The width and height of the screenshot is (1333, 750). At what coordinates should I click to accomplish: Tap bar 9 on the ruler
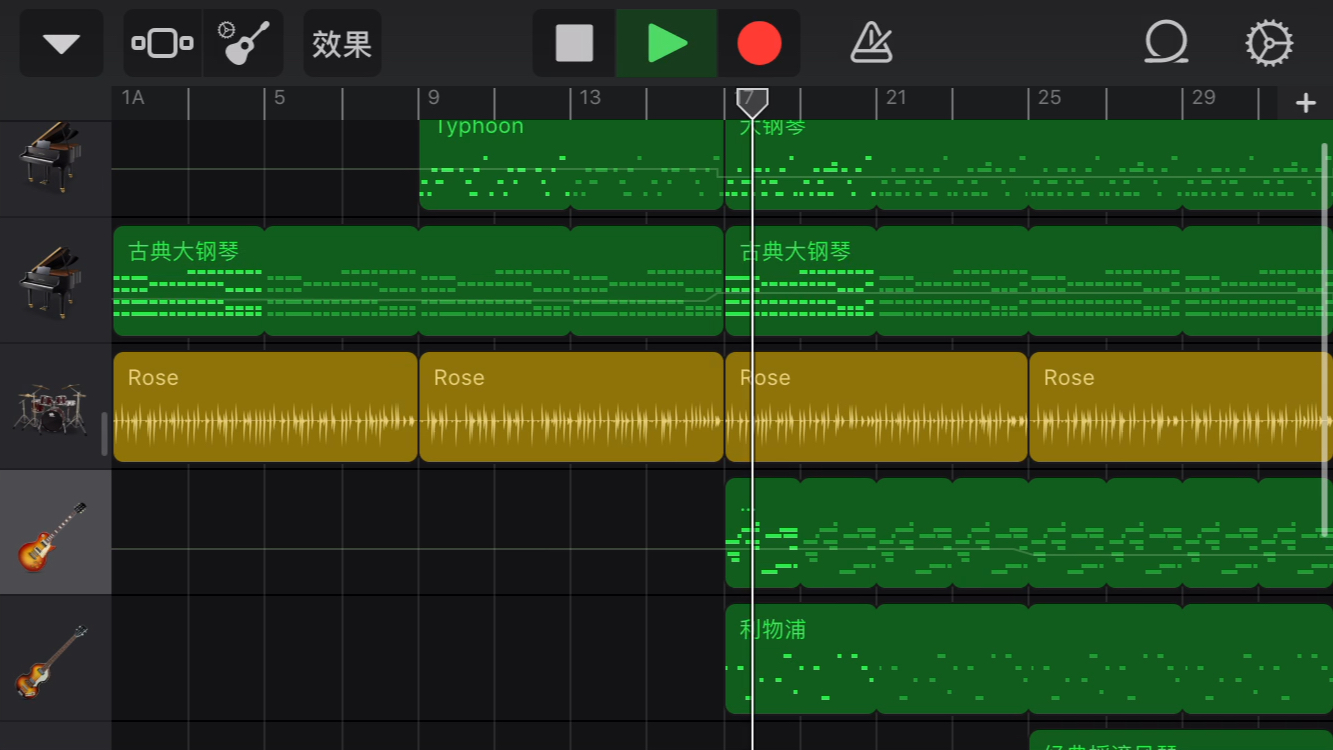(434, 98)
